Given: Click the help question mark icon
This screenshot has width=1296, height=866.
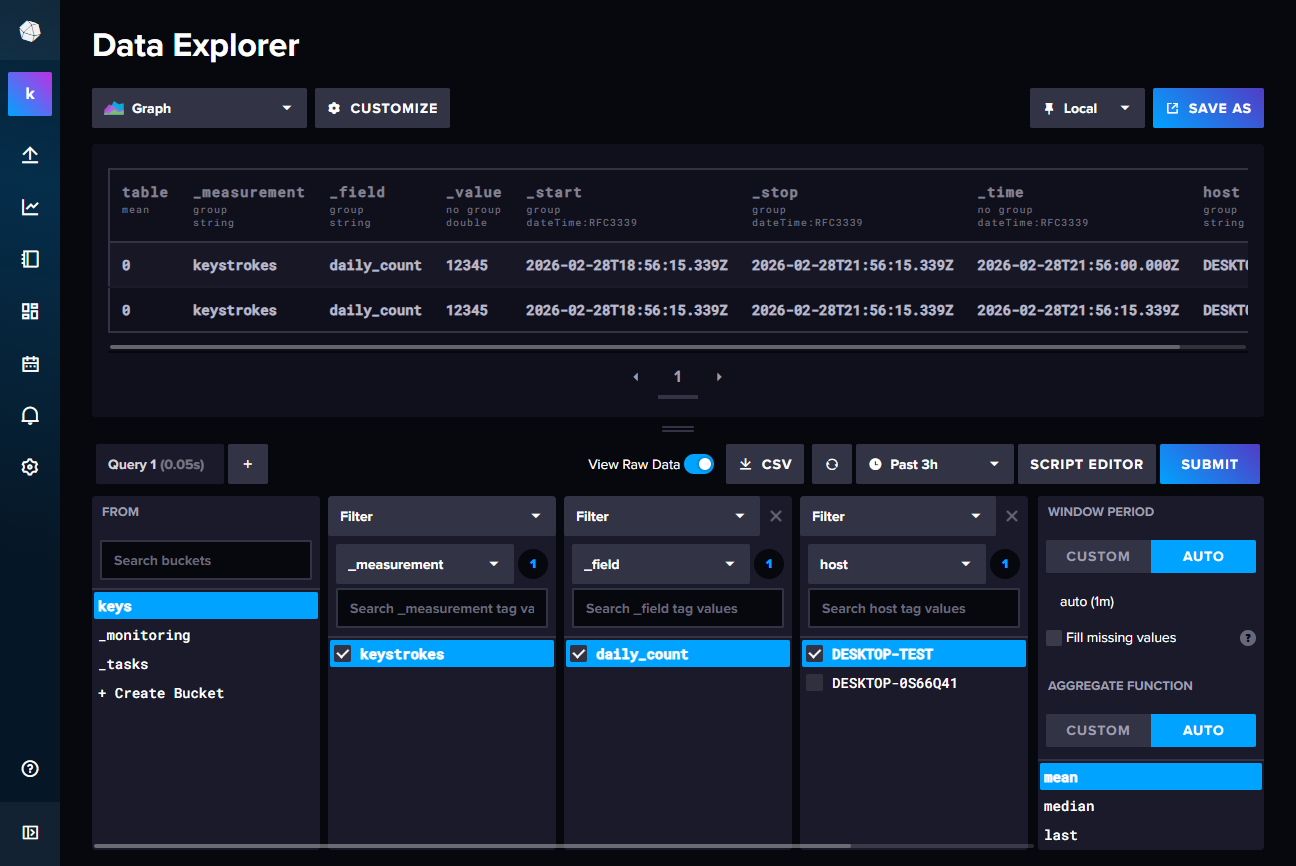Looking at the screenshot, I should [30, 769].
